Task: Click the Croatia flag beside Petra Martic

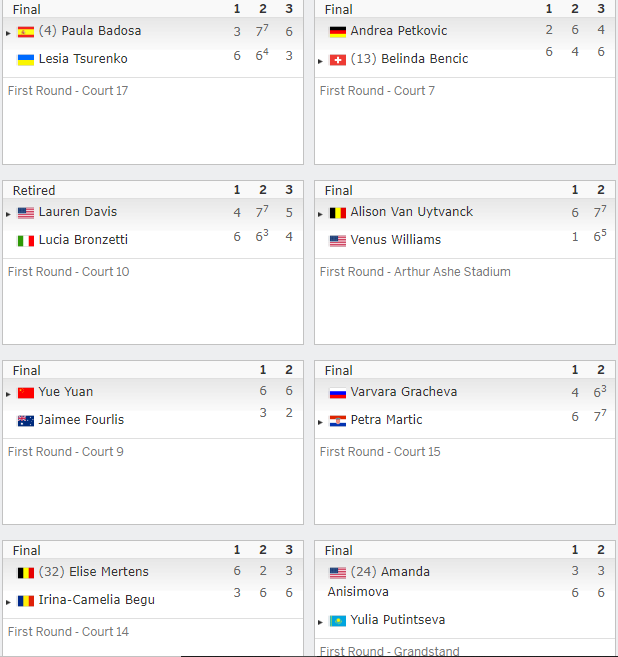Action: pyautogui.click(x=338, y=421)
